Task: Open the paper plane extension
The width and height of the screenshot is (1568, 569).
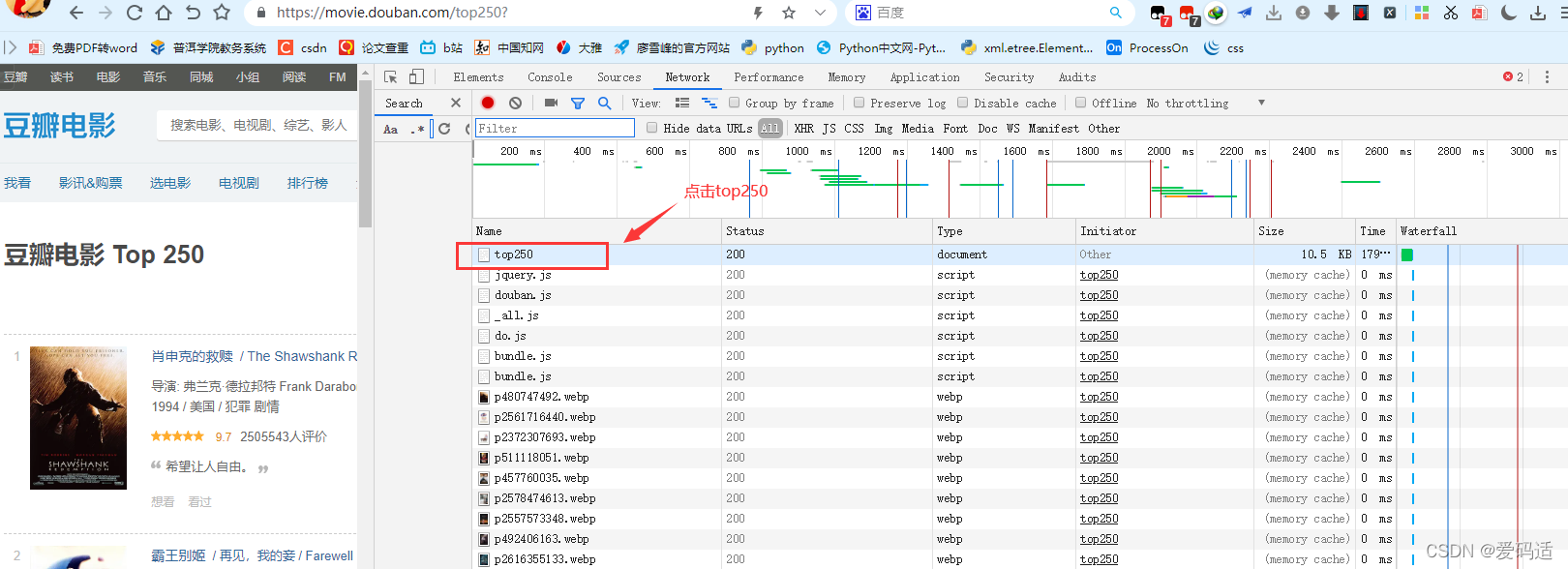Action: coord(1245,13)
